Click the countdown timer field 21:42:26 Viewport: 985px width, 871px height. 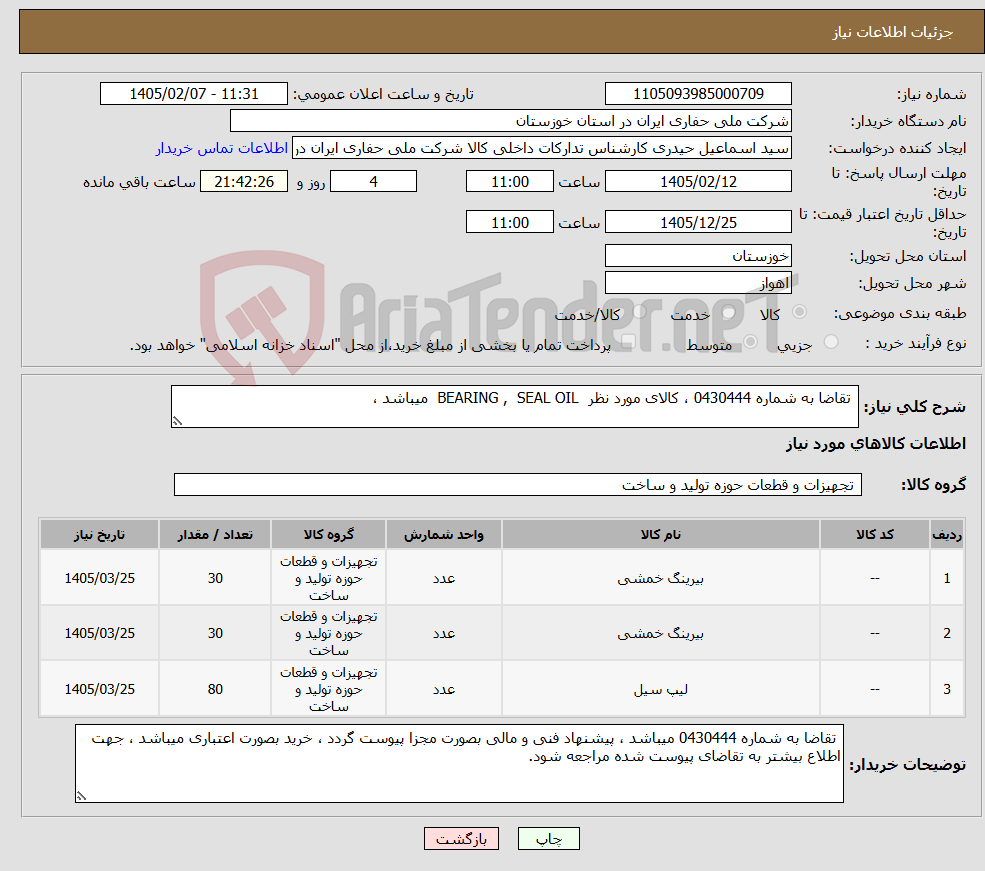[244, 181]
